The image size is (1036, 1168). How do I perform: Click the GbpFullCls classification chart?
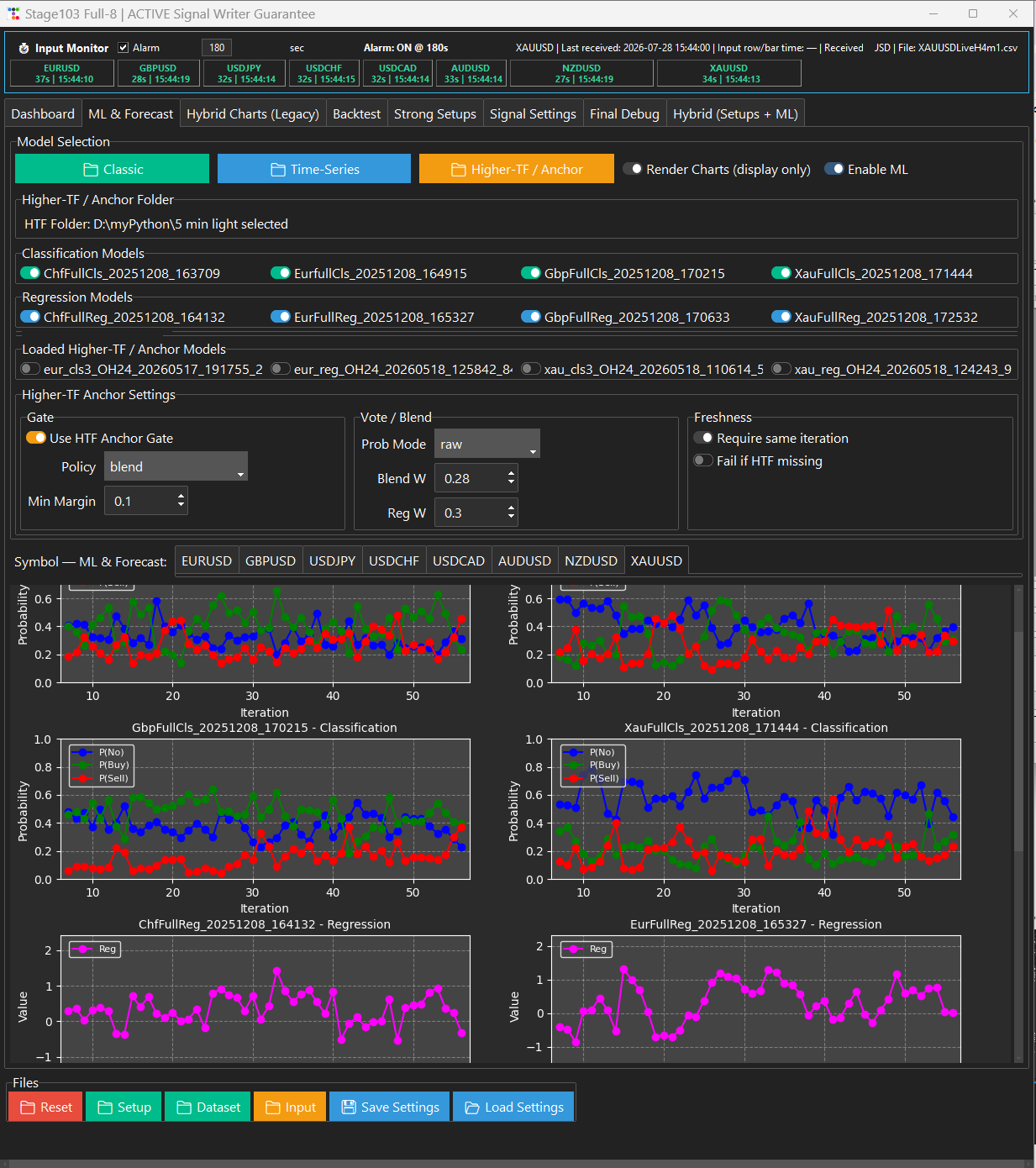point(265,809)
